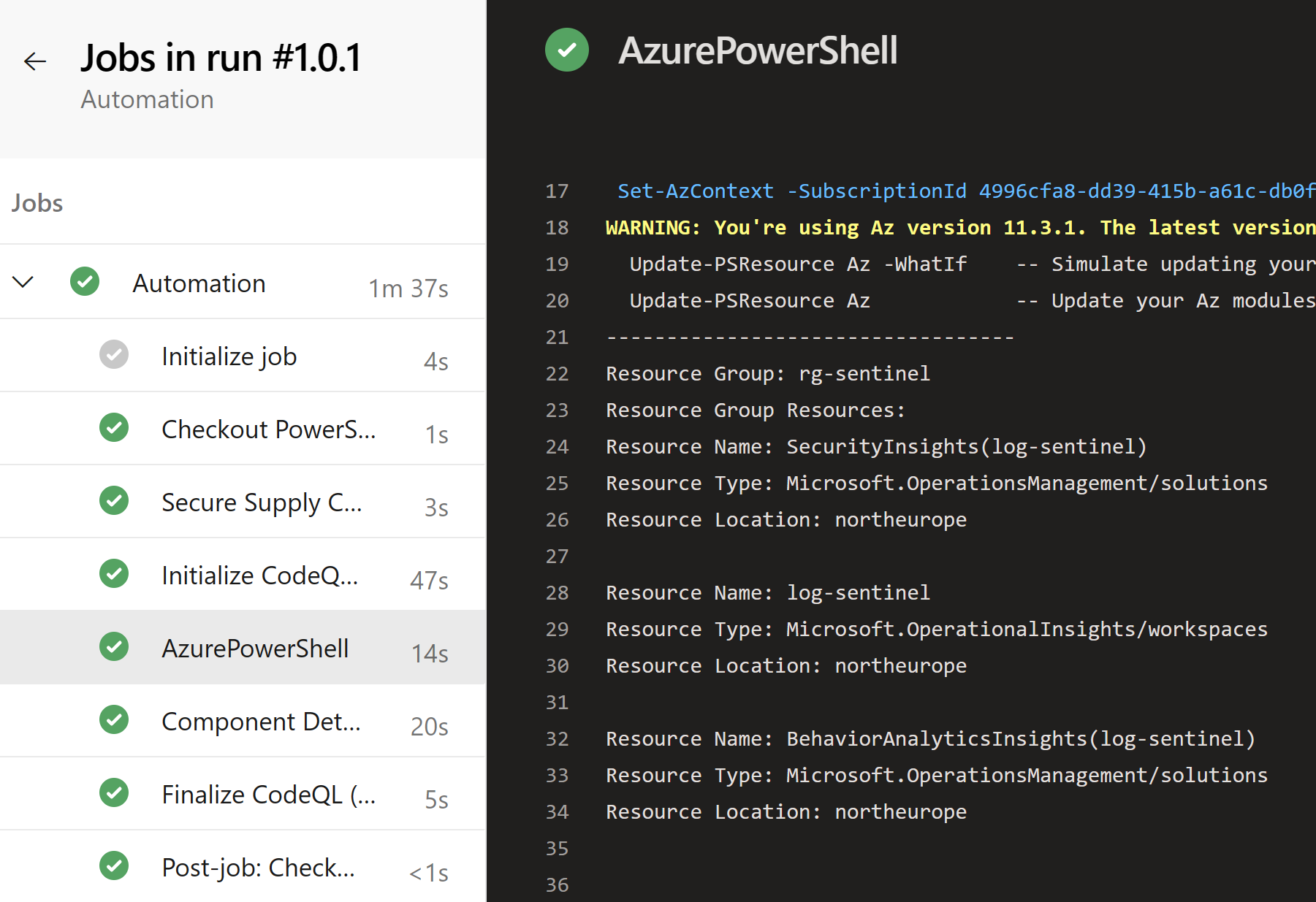Open the Finalize CodeQL (... step
This screenshot has height=902, width=1316.
[243, 794]
